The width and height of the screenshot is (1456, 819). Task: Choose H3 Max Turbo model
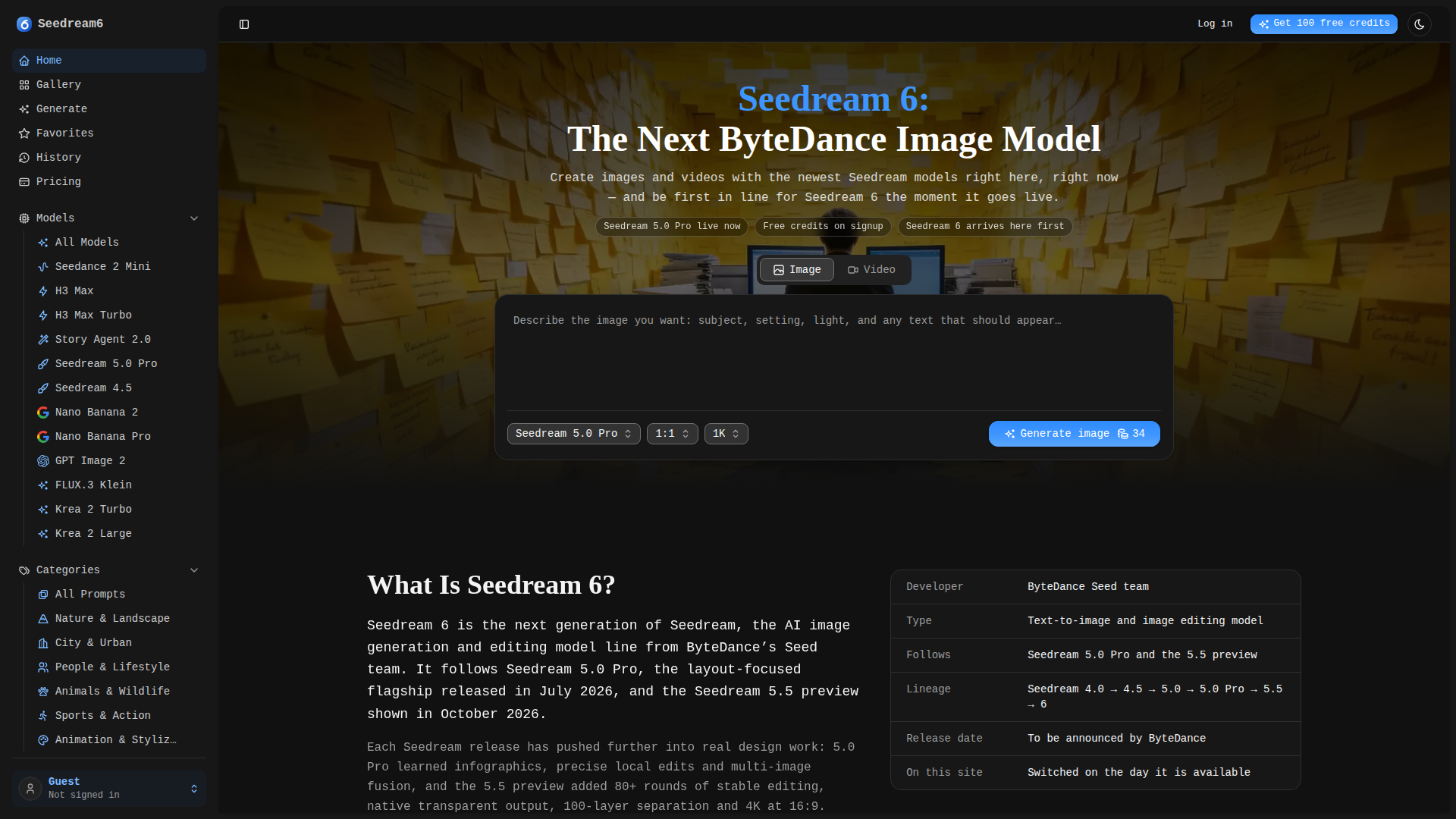118,315
